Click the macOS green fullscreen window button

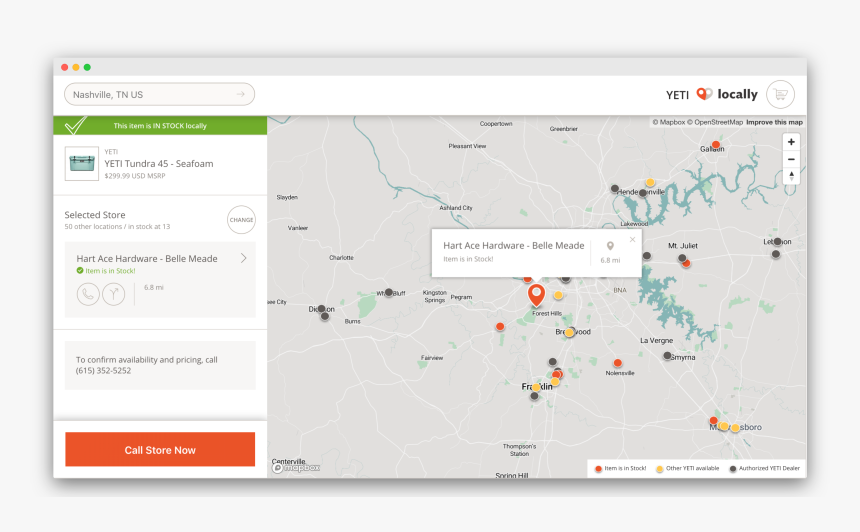click(x=87, y=67)
